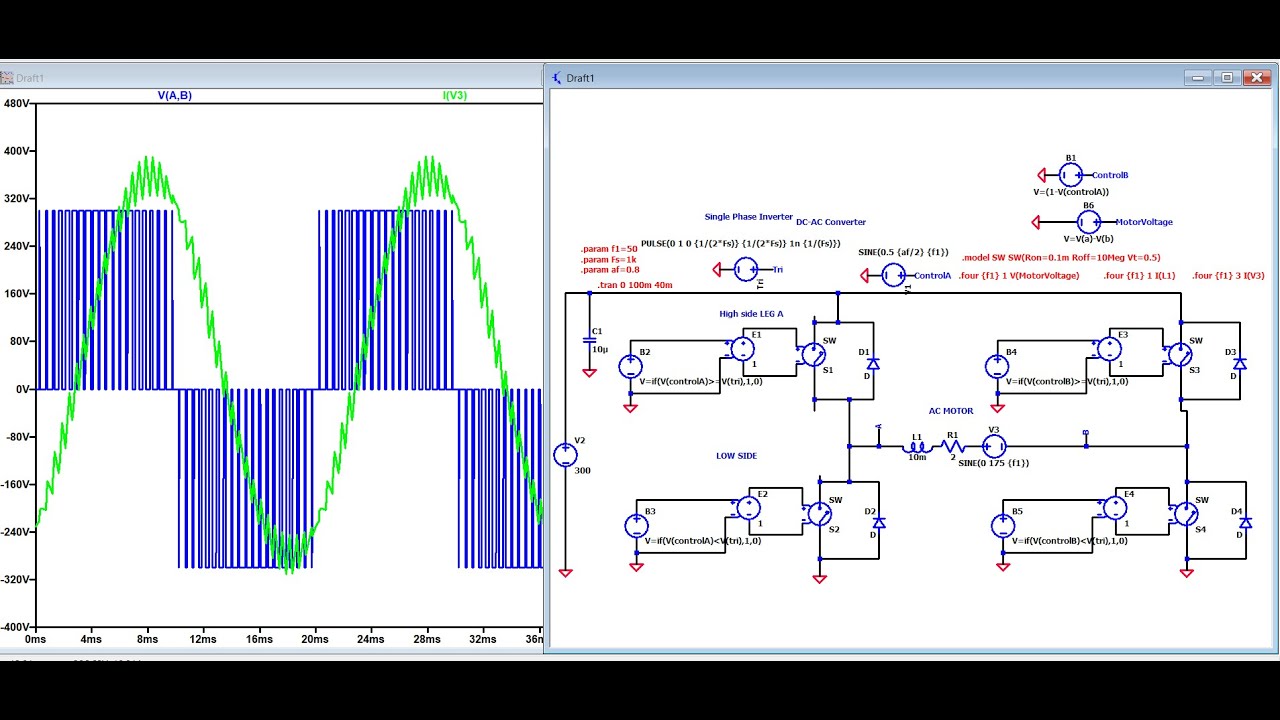
Task: Click the "AC MOTOR" comment text
Action: 951,411
